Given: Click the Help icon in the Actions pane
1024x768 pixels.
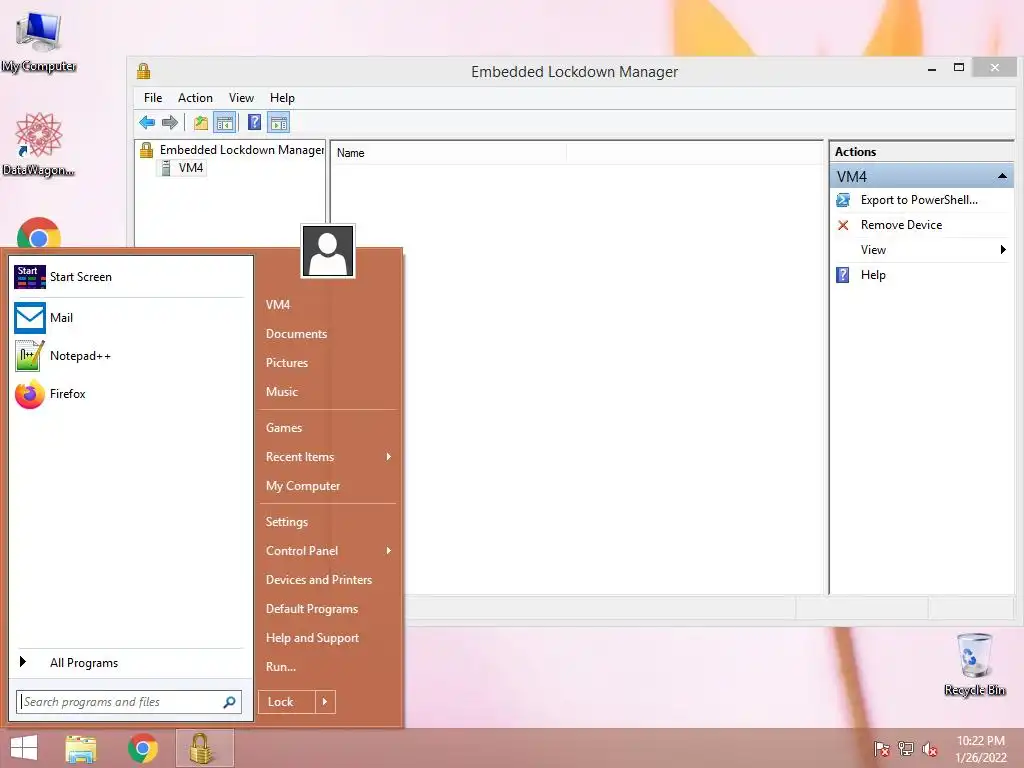Looking at the screenshot, I should point(843,275).
